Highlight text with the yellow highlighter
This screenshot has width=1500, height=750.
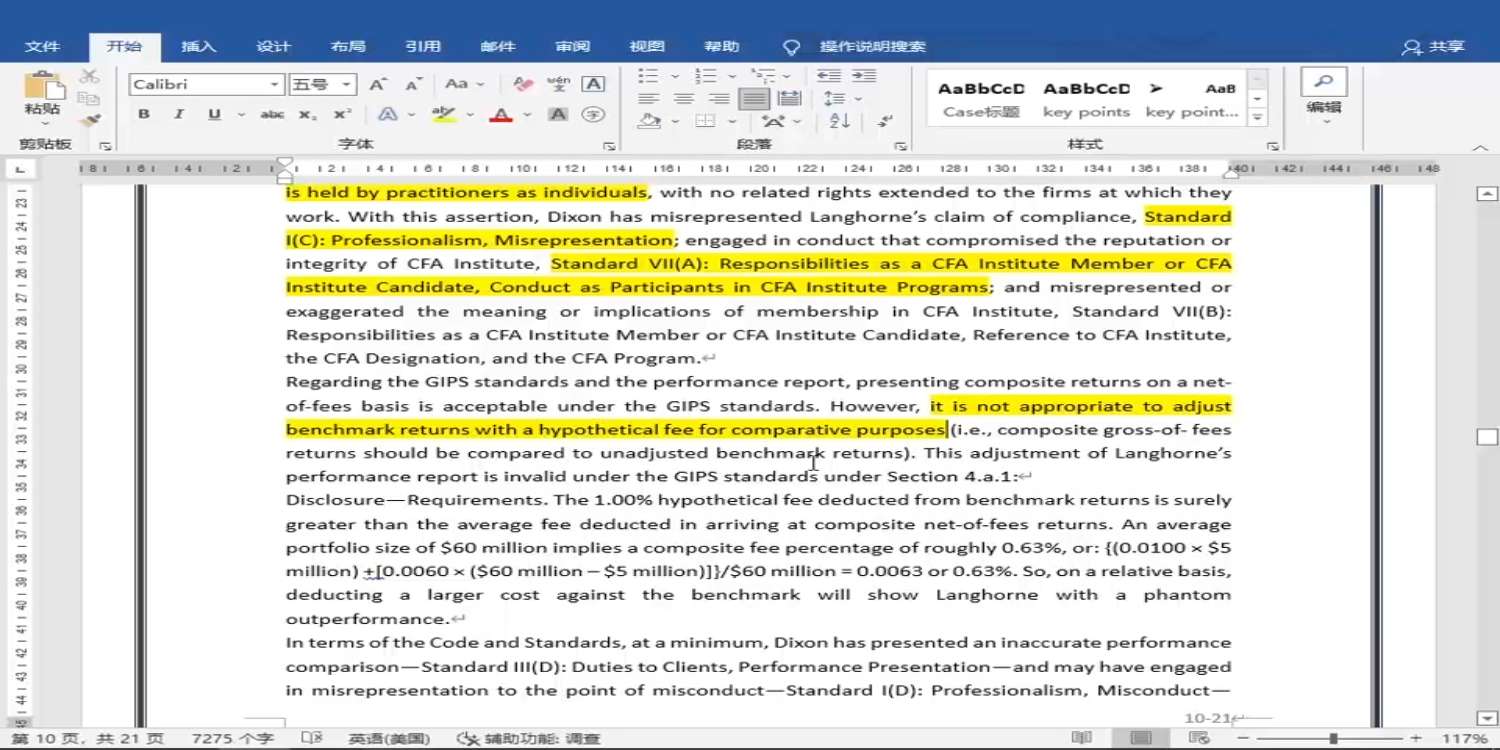(x=444, y=114)
